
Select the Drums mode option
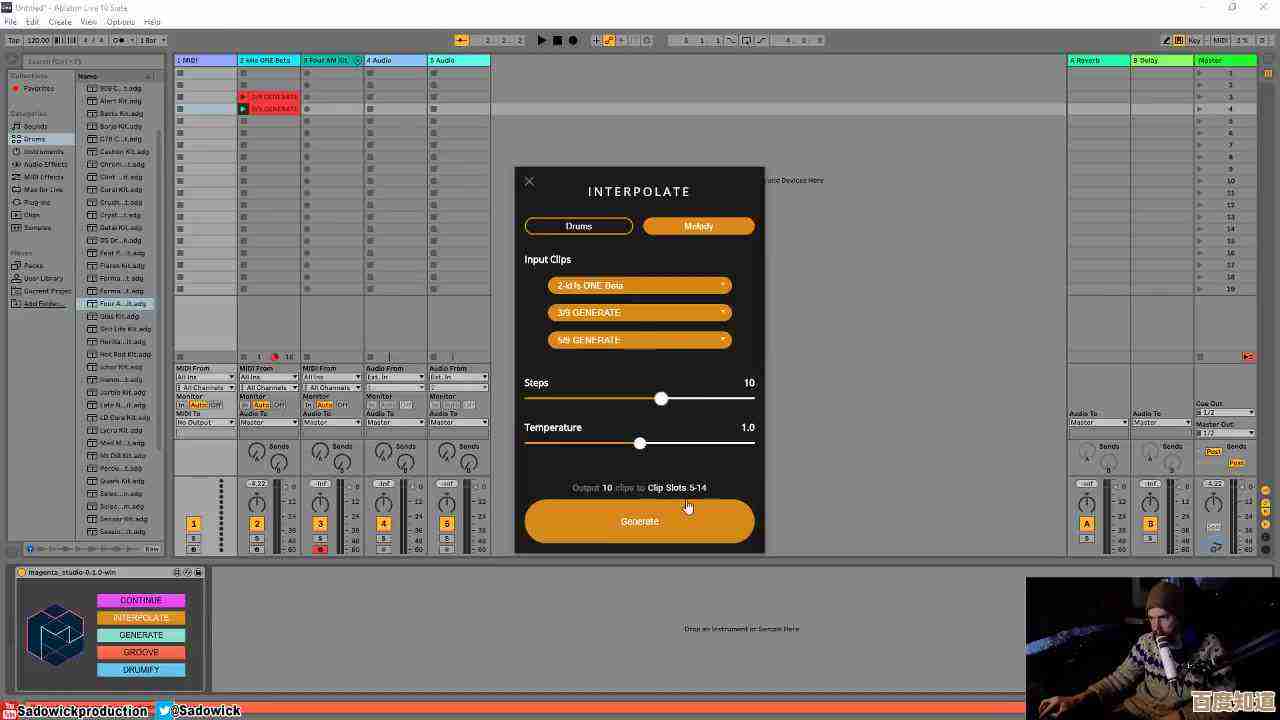[578, 226]
